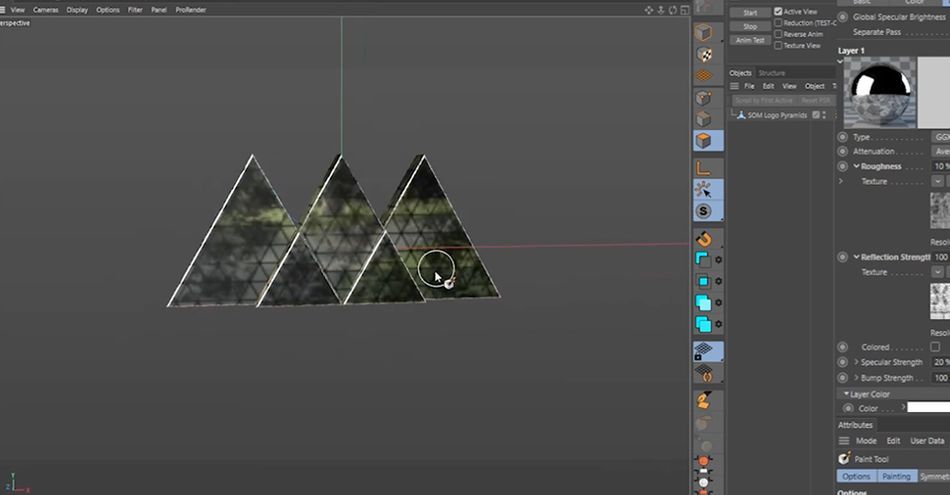Select SOM Logo Pyramids object
The width and height of the screenshot is (950, 495).
pyautogui.click(x=777, y=115)
